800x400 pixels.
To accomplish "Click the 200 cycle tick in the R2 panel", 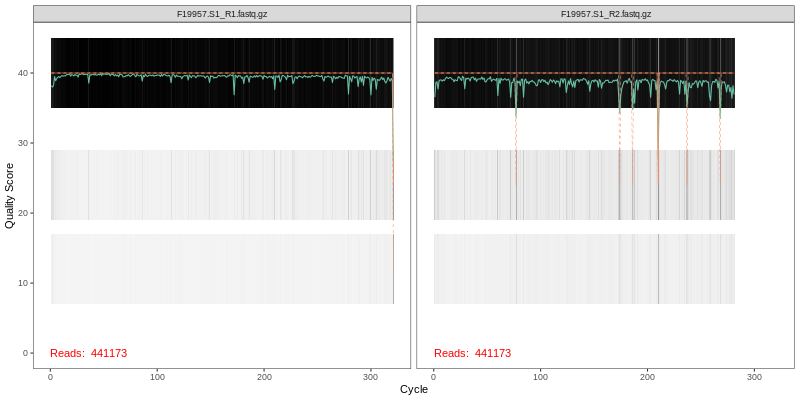I will 647,377.
